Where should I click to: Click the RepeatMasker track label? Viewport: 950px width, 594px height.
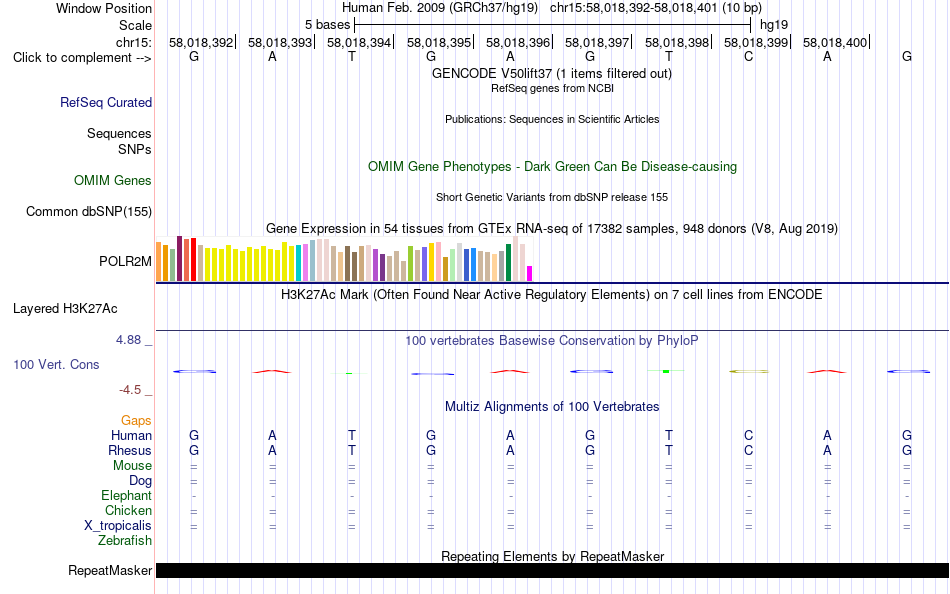pyautogui.click(x=110, y=570)
